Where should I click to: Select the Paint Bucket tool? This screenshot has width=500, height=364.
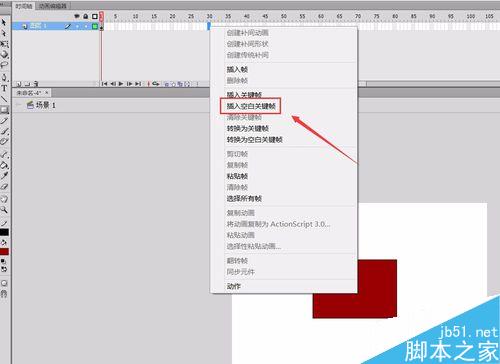[x=4, y=165]
